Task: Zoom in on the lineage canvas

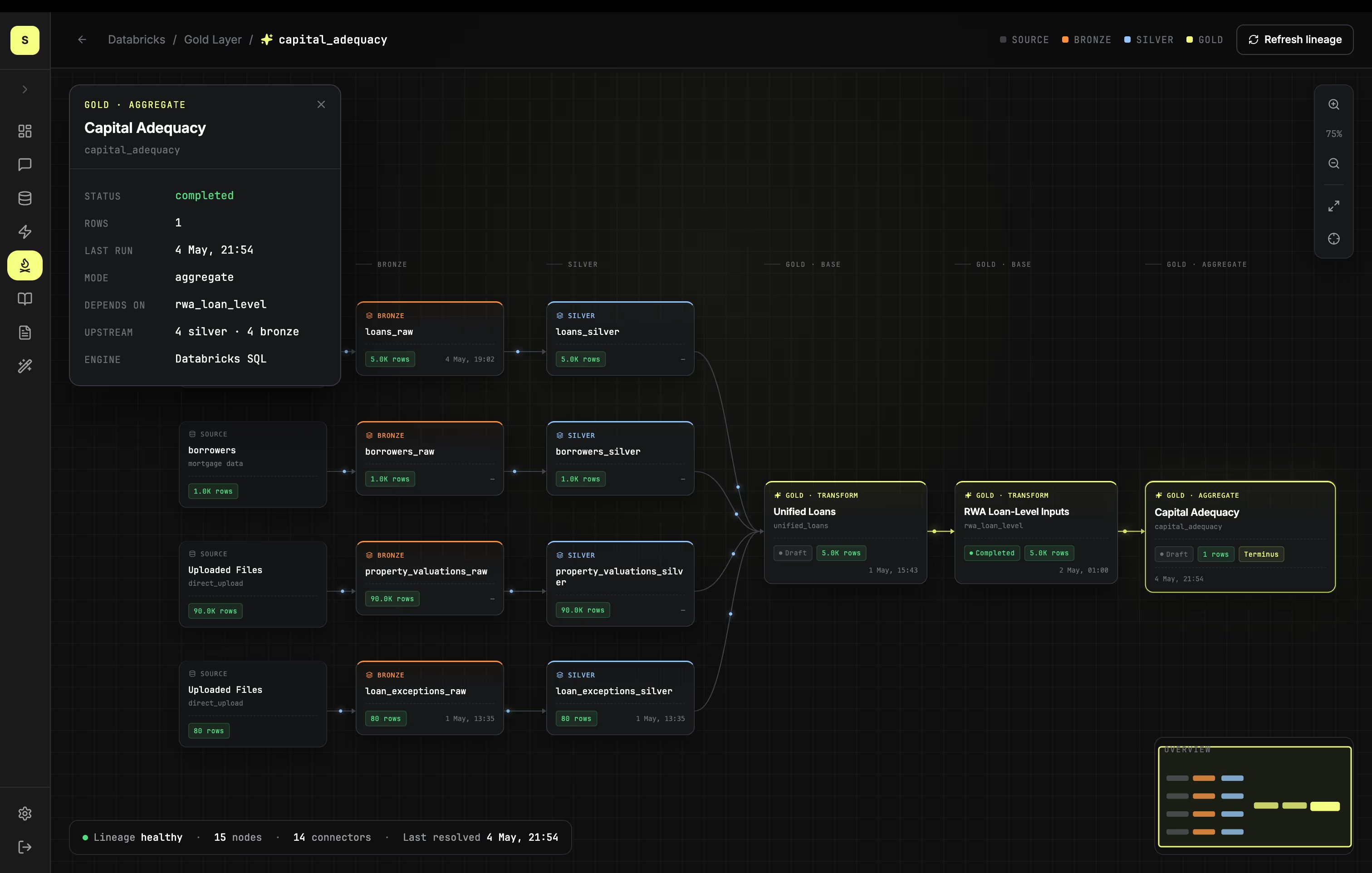Action: point(1334,104)
